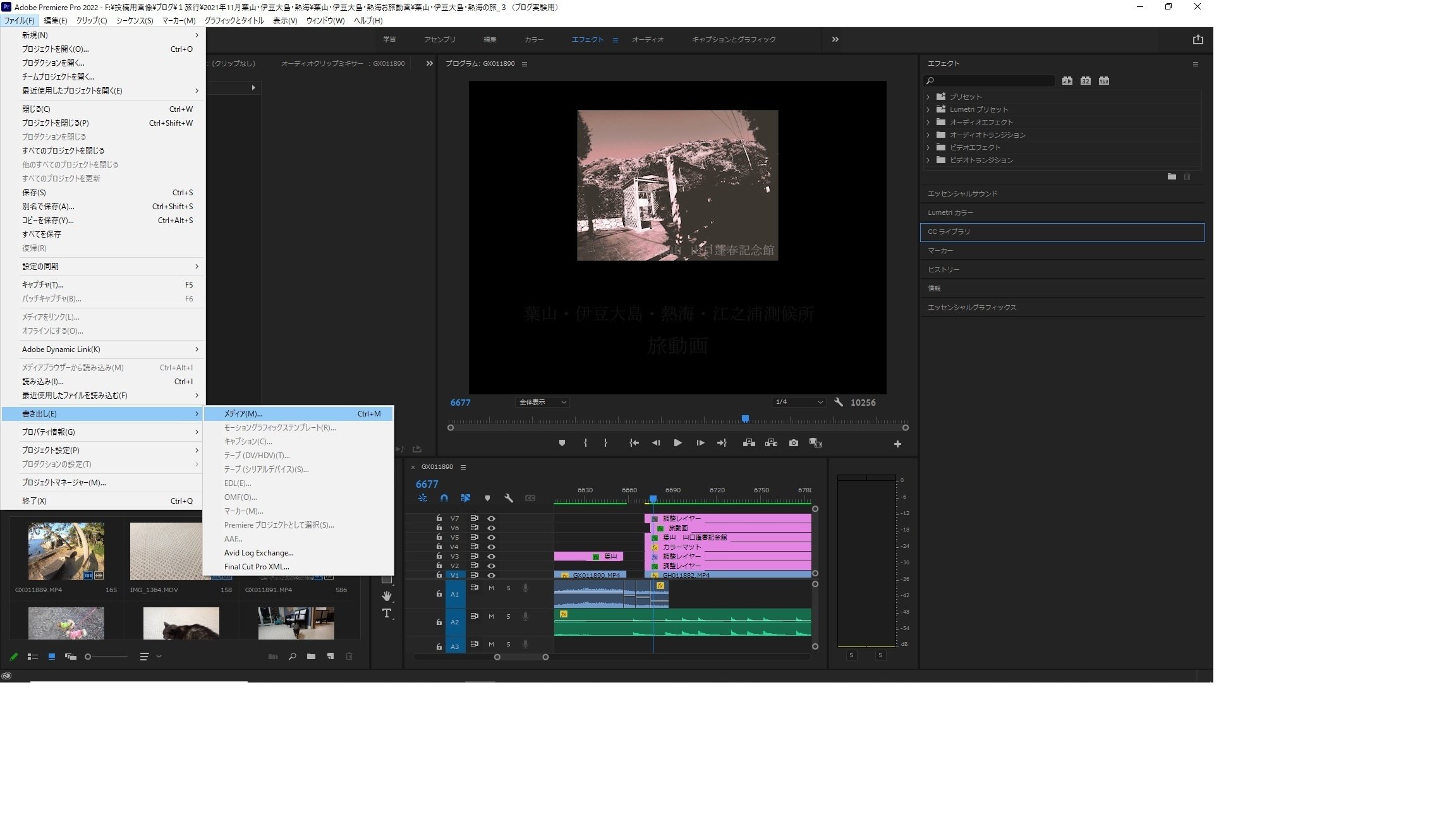This screenshot has height=819, width=1456.
Task: Select メディア(M) from the export submenu
Action: click(x=253, y=413)
